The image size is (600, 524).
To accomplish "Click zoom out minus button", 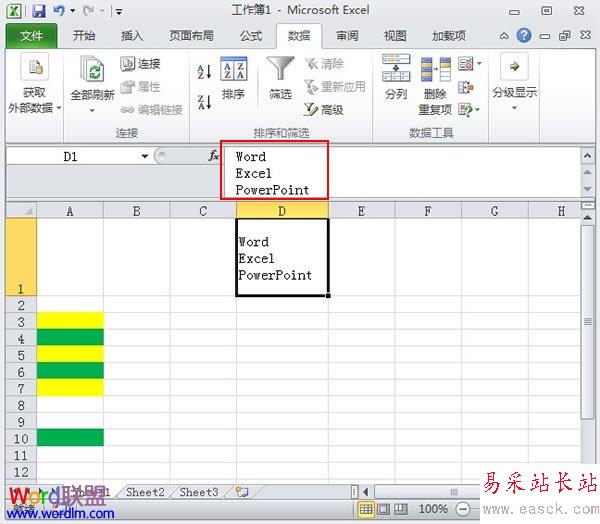I will 463,509.
